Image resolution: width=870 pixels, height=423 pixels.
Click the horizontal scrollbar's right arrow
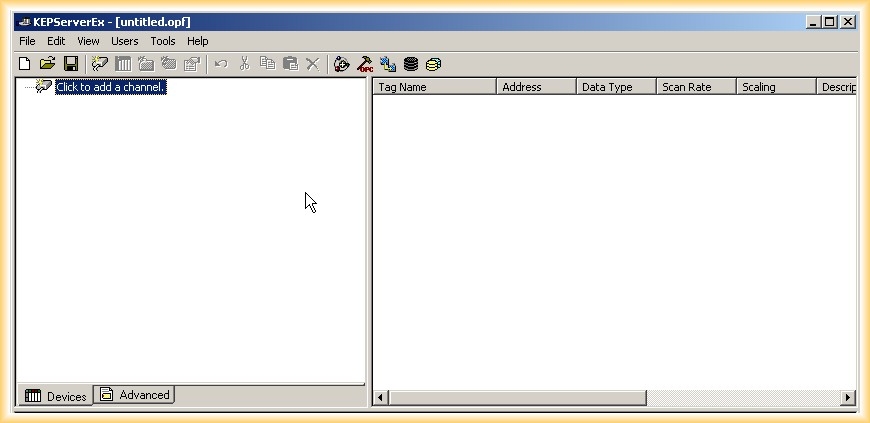(848, 398)
